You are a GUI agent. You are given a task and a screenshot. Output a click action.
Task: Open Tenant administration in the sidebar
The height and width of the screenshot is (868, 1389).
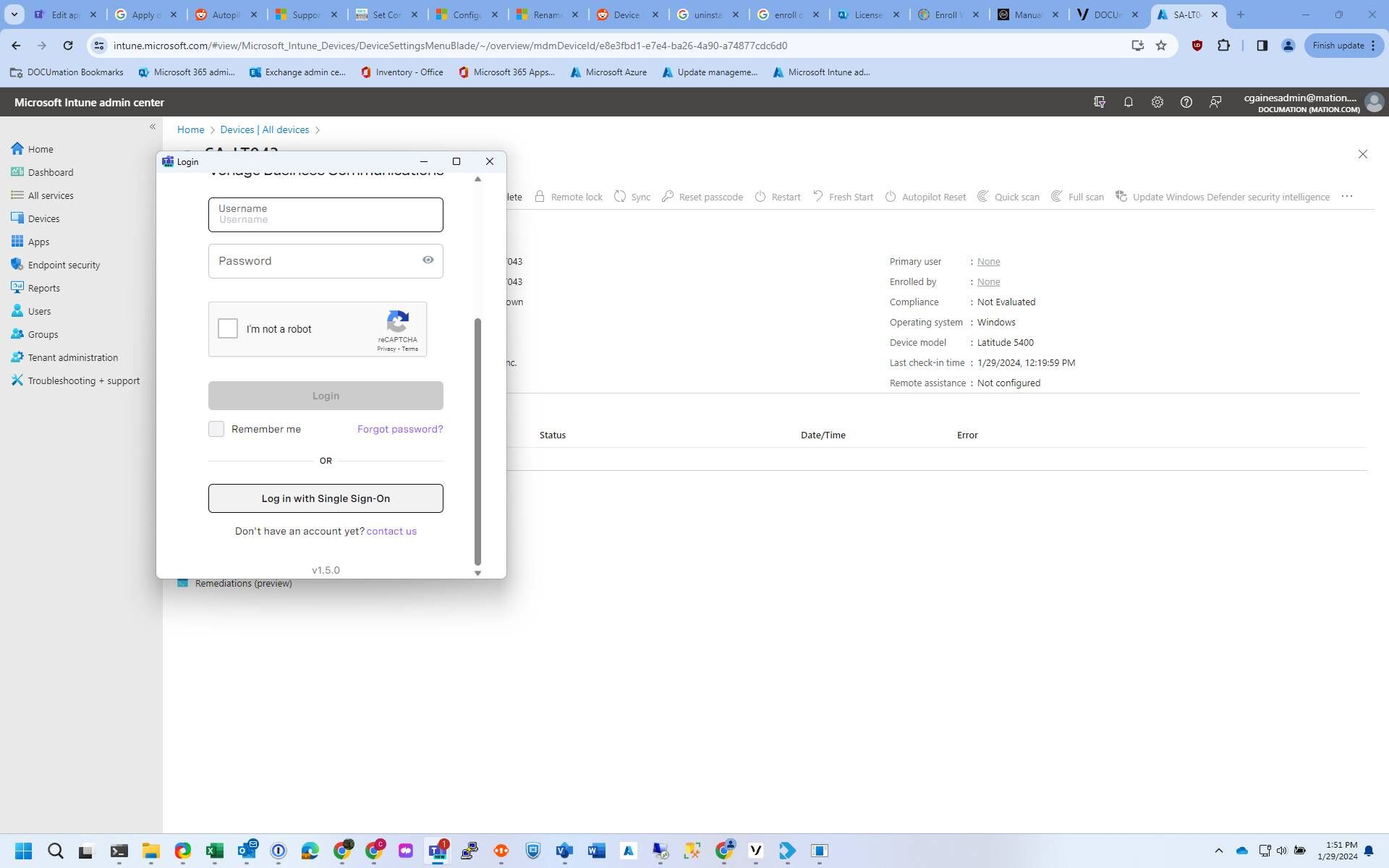pyautogui.click(x=72, y=357)
